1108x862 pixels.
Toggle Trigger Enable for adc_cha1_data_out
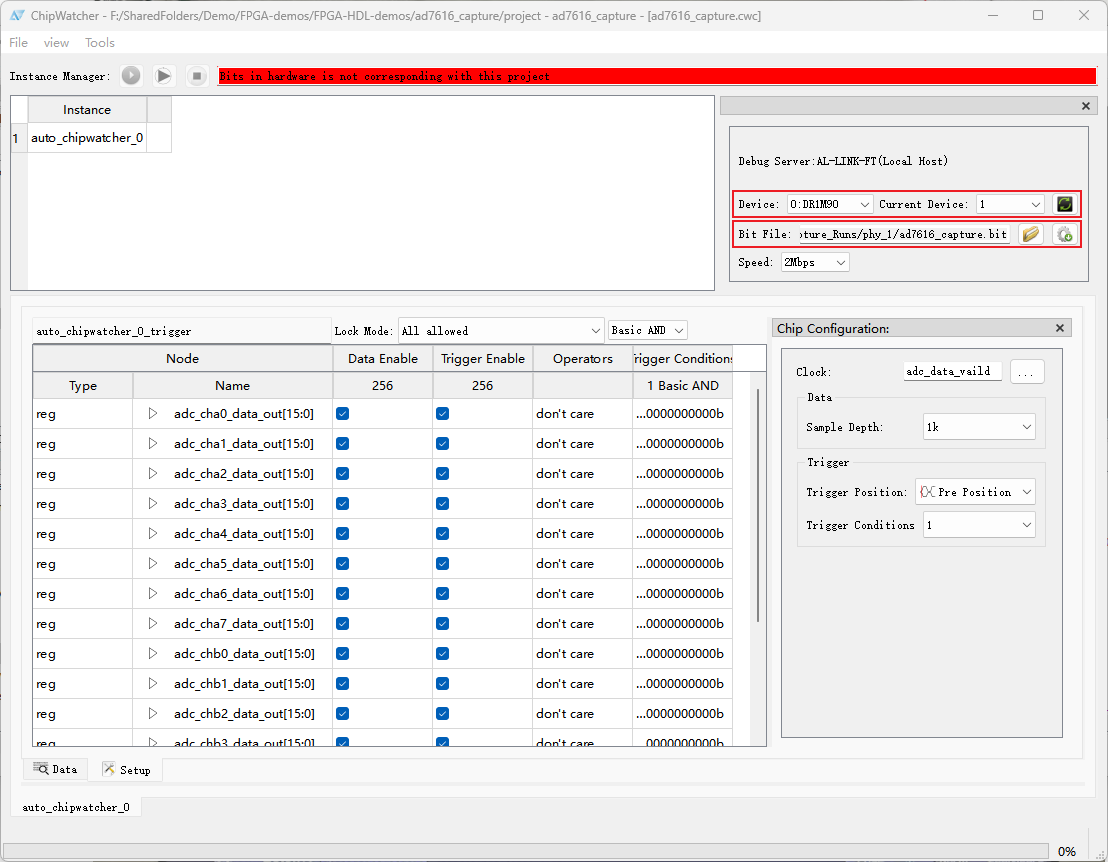442,444
